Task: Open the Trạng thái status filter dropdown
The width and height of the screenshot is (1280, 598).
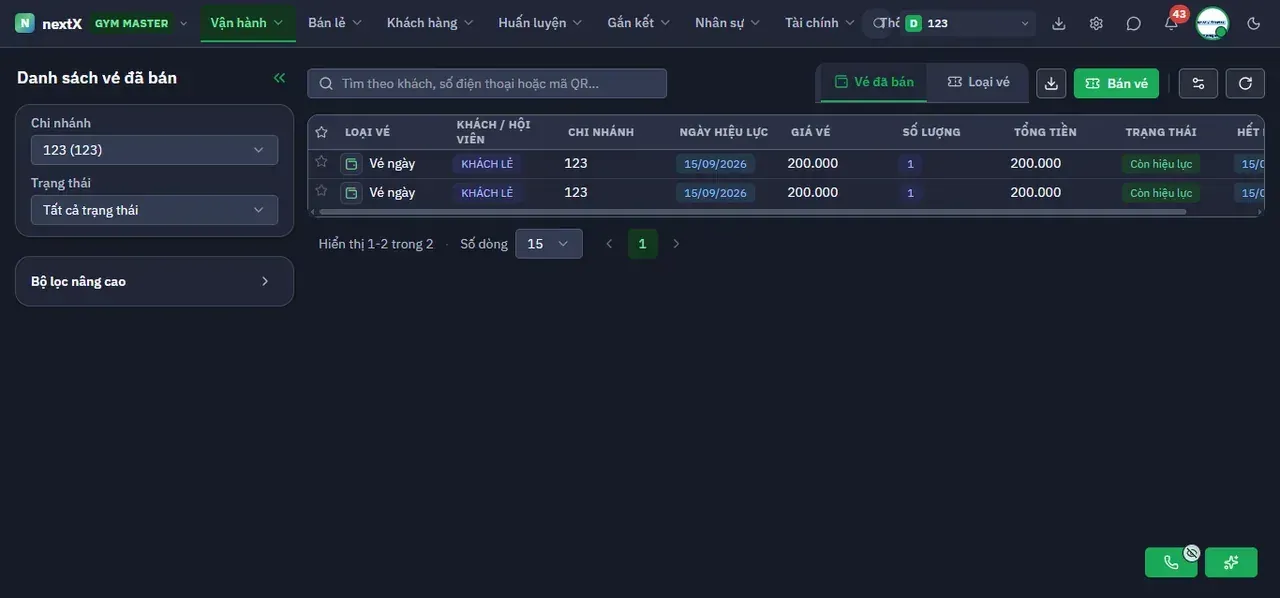Action: (154, 210)
